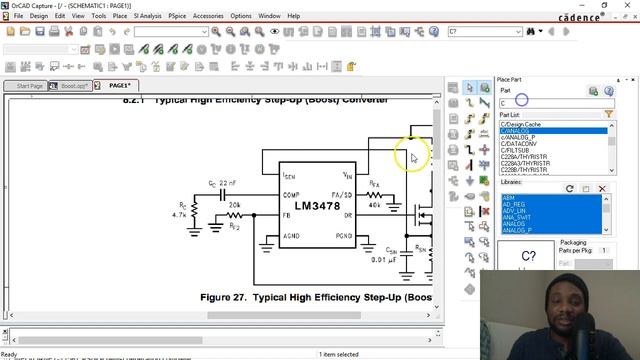Select the ANA_SWIT library
This screenshot has width=640, height=360.
coord(551,217)
